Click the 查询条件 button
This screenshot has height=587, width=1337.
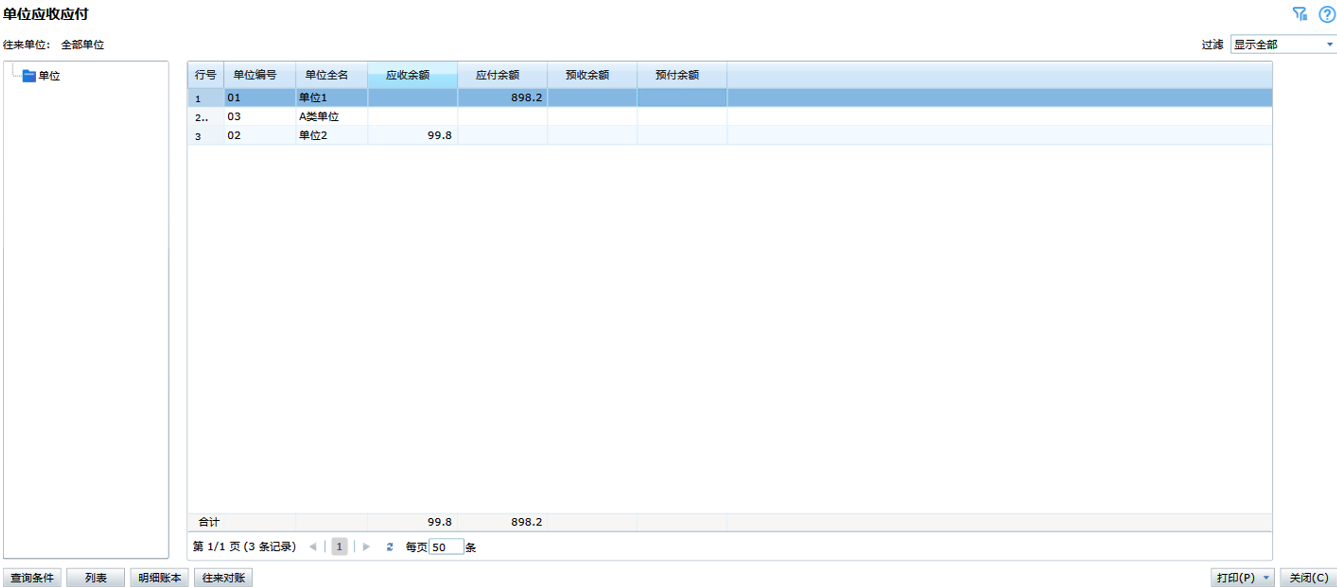point(32,578)
